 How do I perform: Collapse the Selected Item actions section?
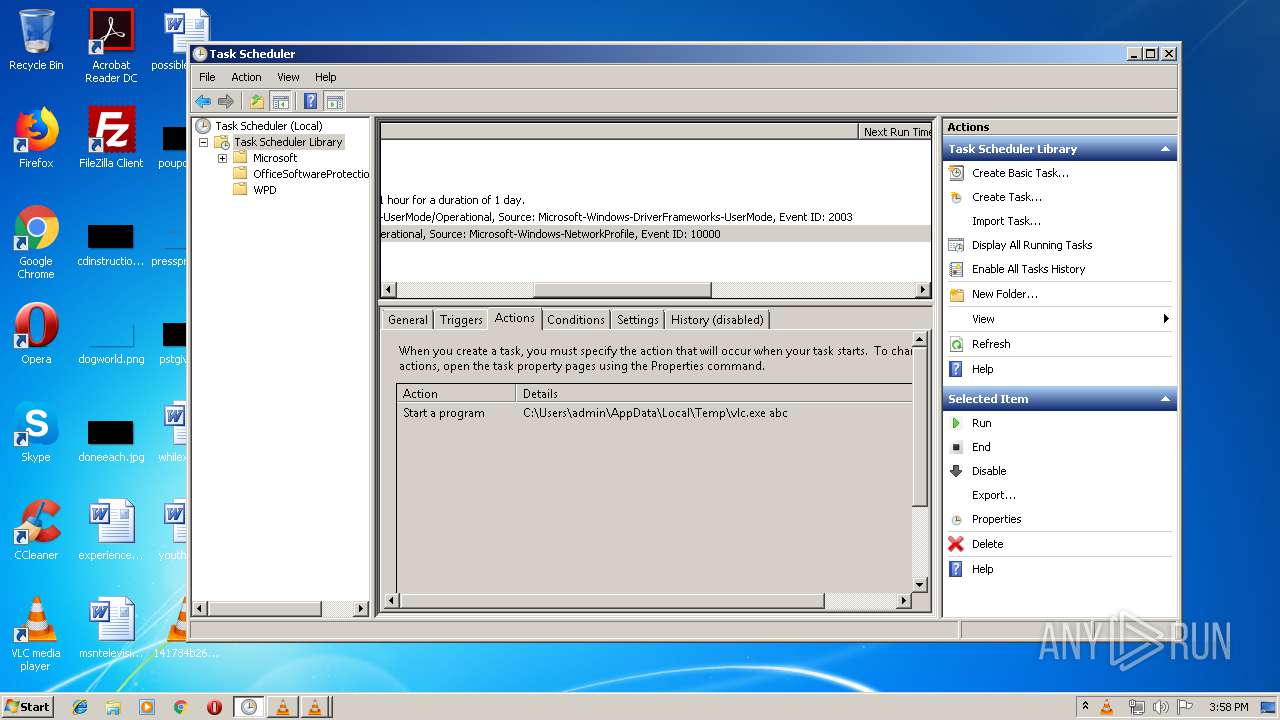(x=1165, y=399)
